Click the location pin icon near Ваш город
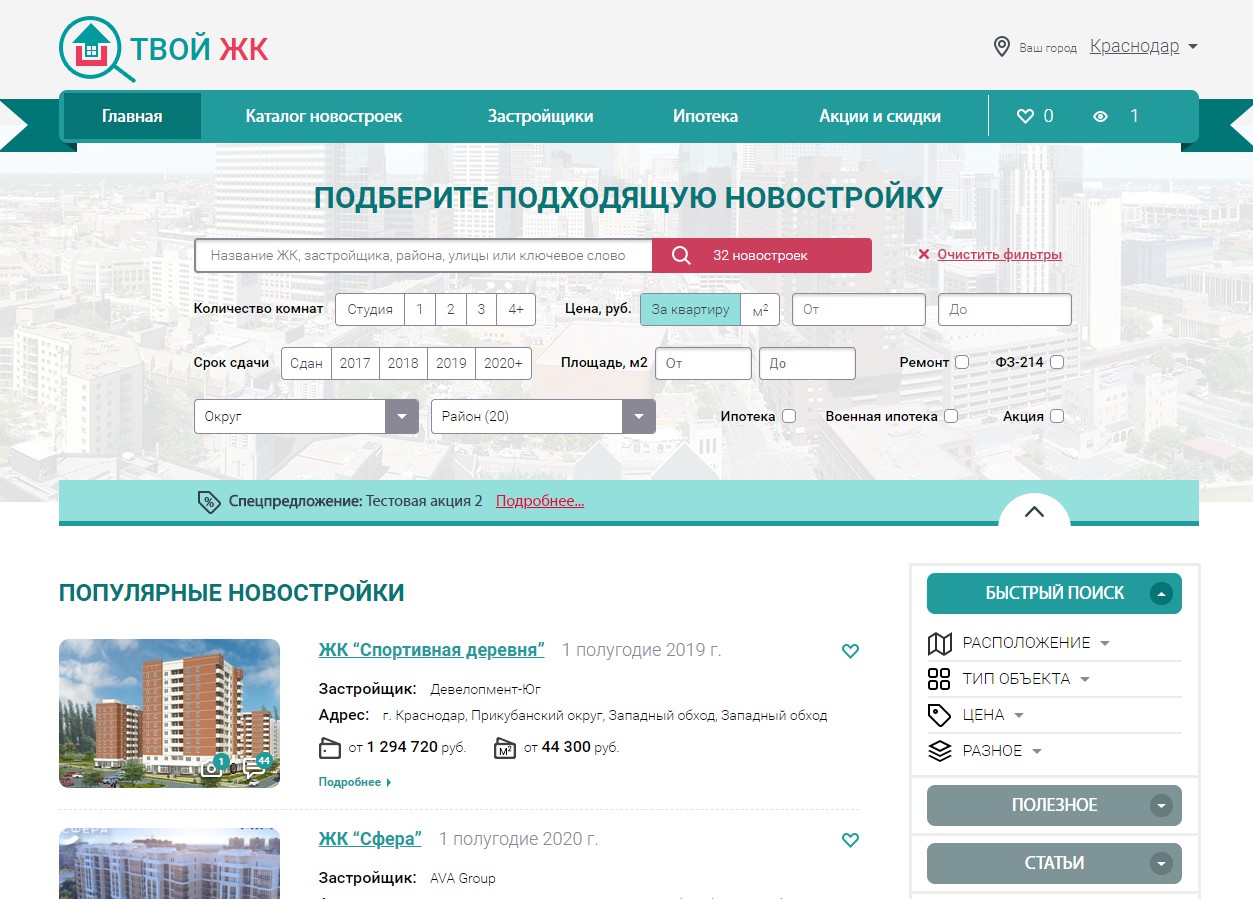The image size is (1253, 899). 1001,47
